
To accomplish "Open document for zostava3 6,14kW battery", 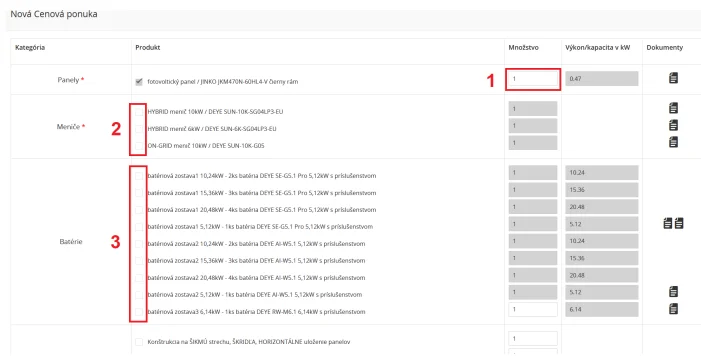I will point(673,309).
